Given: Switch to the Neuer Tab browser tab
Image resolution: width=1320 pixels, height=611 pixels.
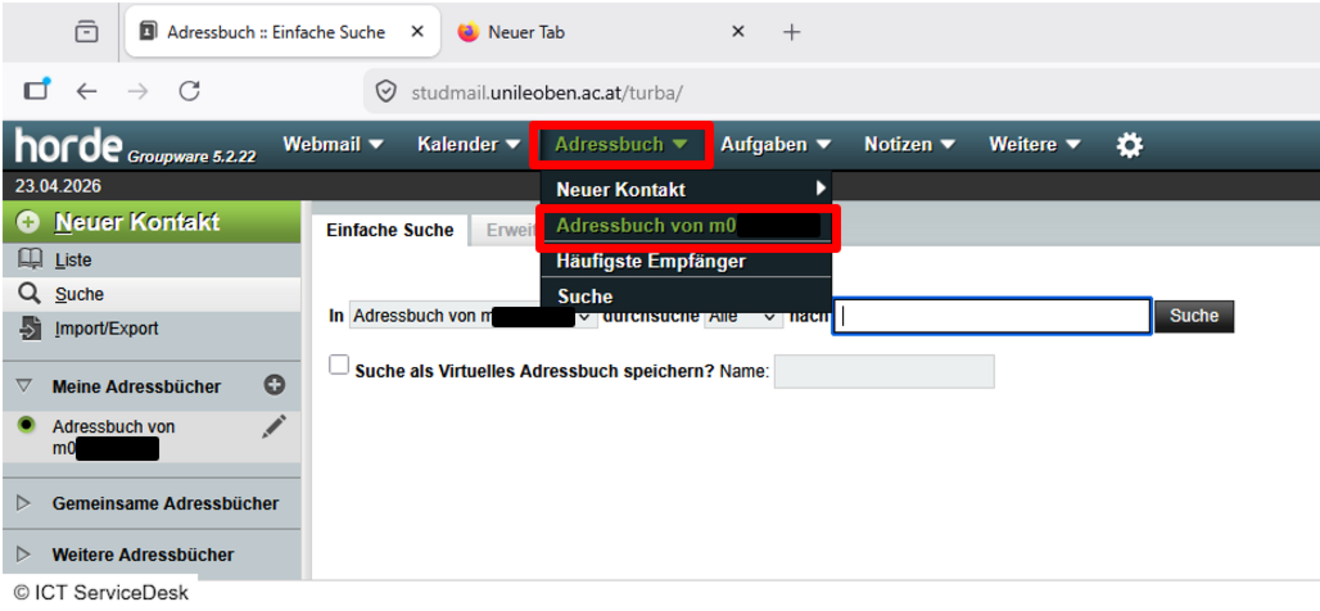Looking at the screenshot, I should (527, 32).
